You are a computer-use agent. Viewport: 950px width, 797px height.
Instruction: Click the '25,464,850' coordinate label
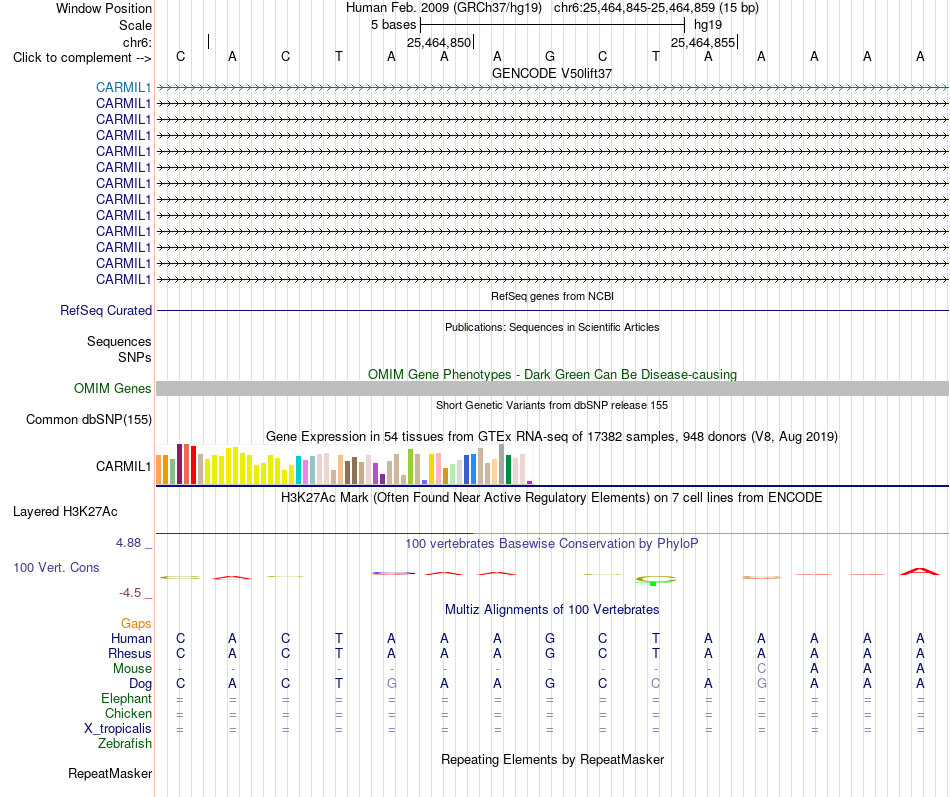[439, 42]
